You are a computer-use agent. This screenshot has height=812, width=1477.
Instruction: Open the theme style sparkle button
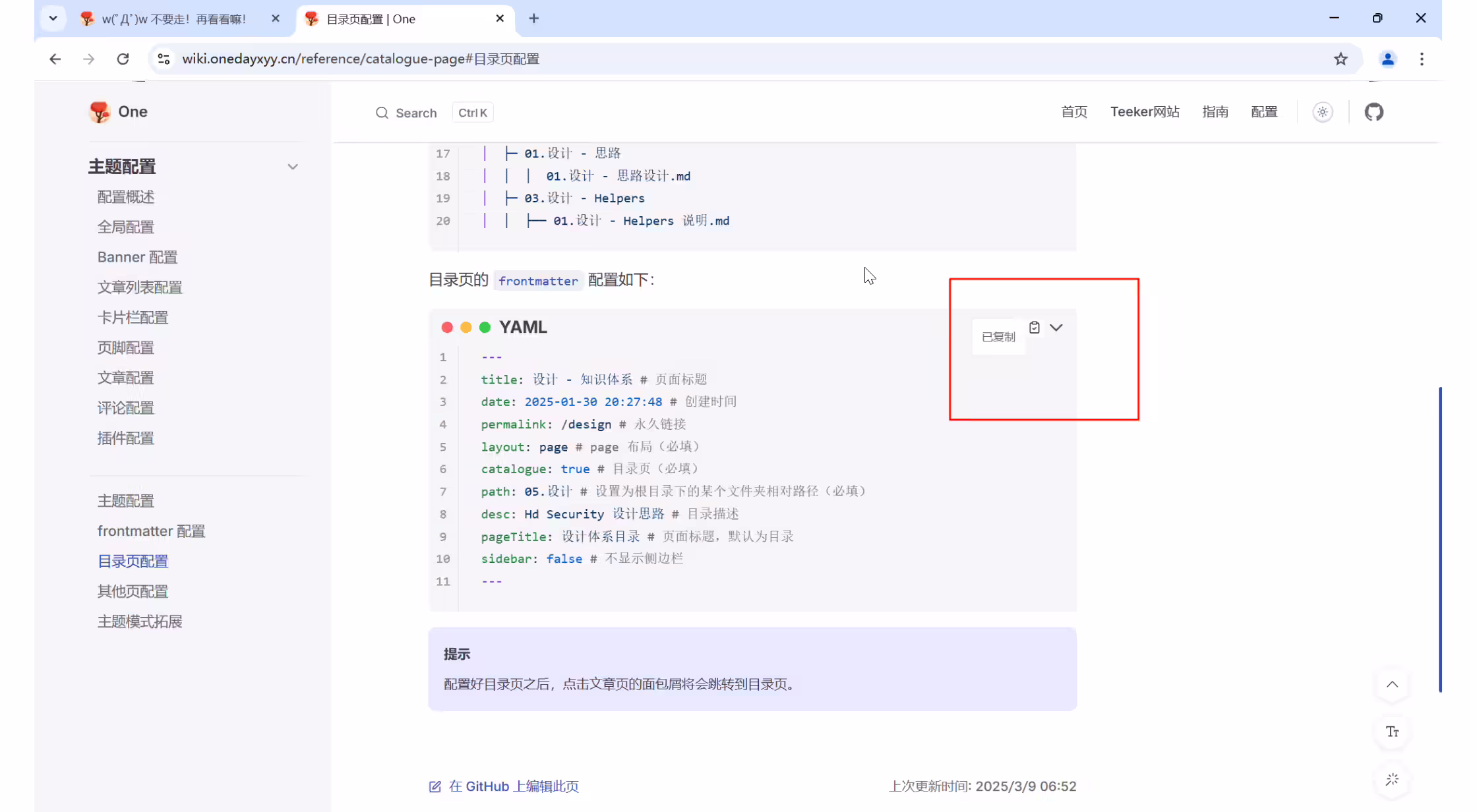(x=1392, y=780)
